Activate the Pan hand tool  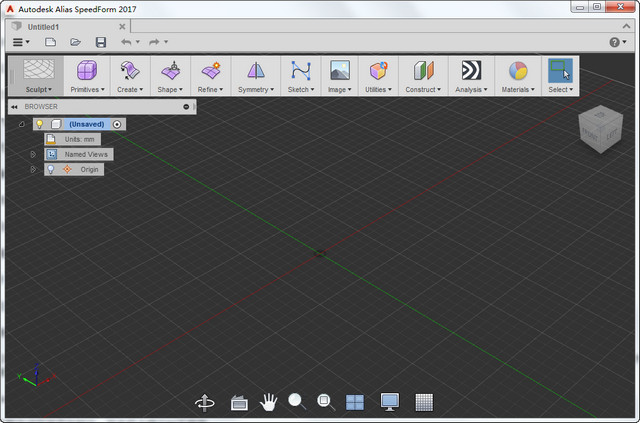[x=269, y=402]
